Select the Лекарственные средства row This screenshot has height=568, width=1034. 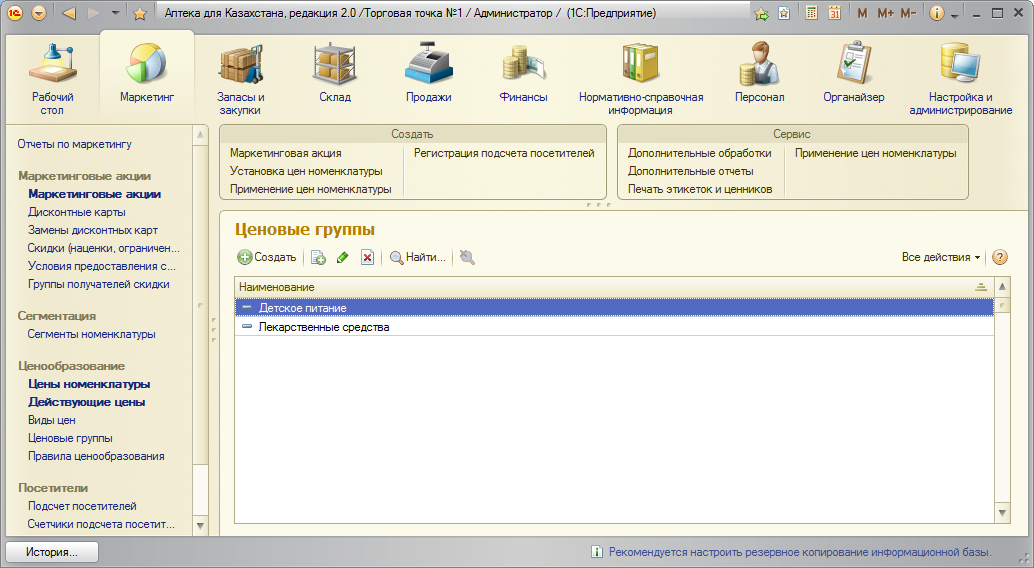click(x=324, y=327)
